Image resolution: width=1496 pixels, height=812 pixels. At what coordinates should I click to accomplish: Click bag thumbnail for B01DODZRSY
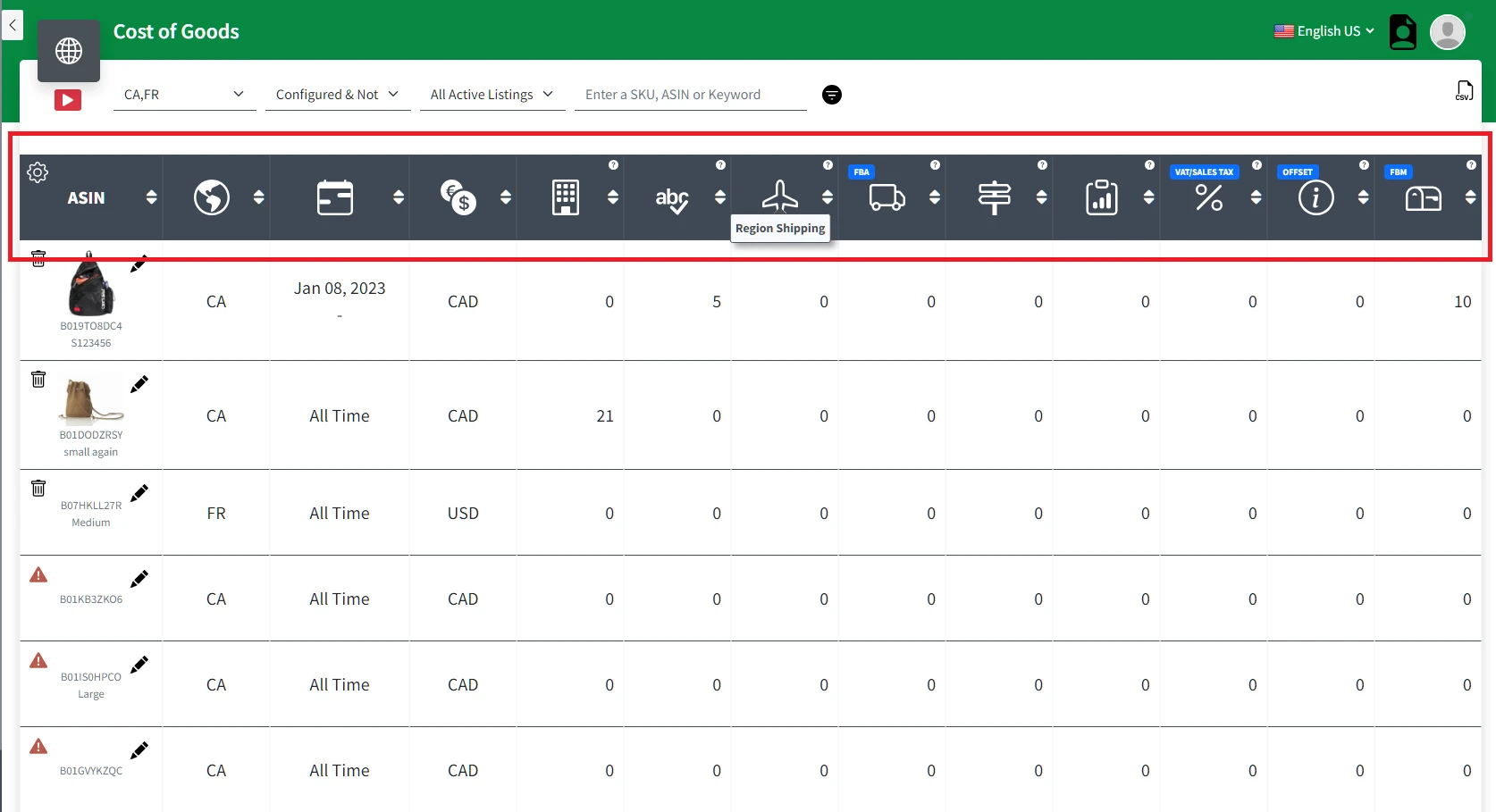tap(90, 399)
